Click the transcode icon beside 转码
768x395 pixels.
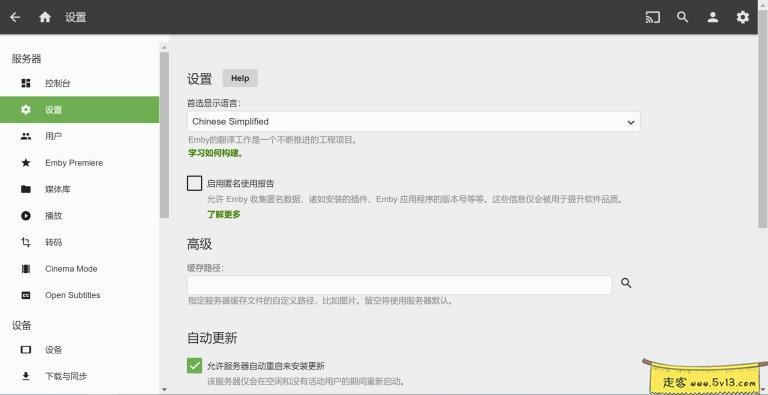(26, 242)
